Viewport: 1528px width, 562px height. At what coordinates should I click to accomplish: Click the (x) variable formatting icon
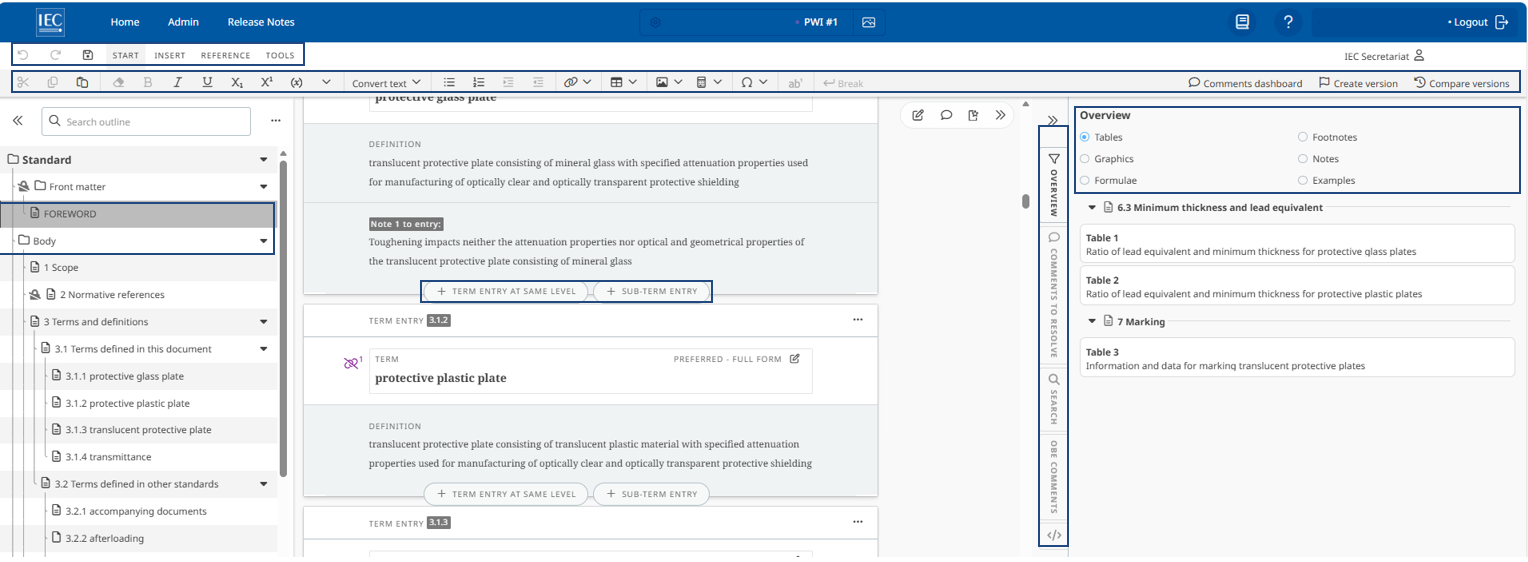pos(296,83)
